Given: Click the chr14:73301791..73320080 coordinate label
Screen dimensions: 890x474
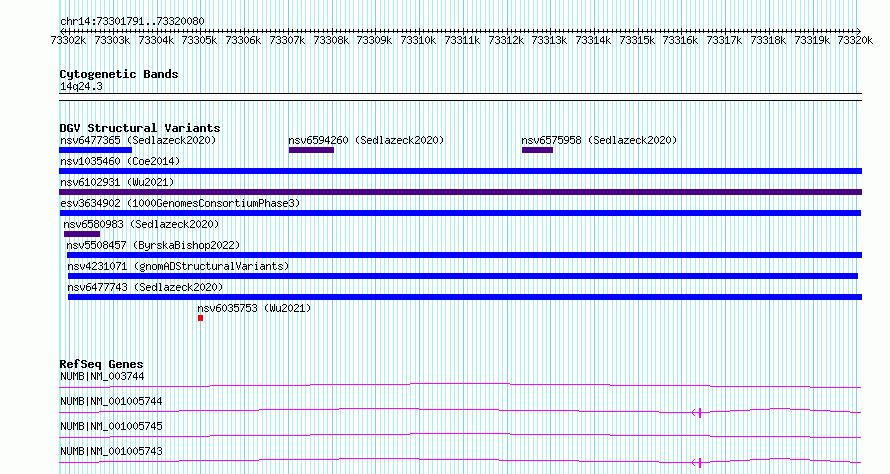Looking at the screenshot, I should tap(132, 22).
